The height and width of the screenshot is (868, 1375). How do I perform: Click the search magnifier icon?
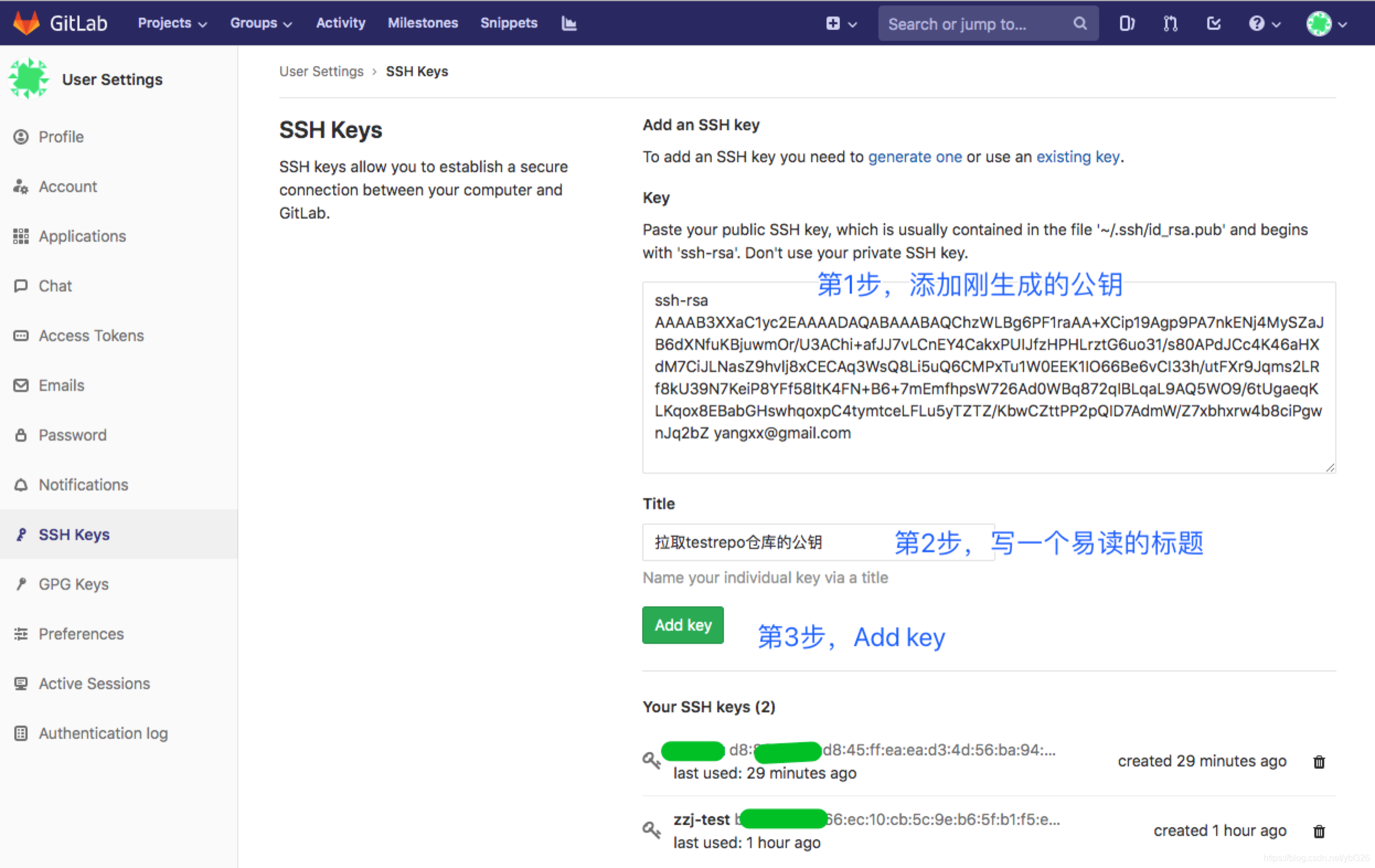click(x=1079, y=23)
